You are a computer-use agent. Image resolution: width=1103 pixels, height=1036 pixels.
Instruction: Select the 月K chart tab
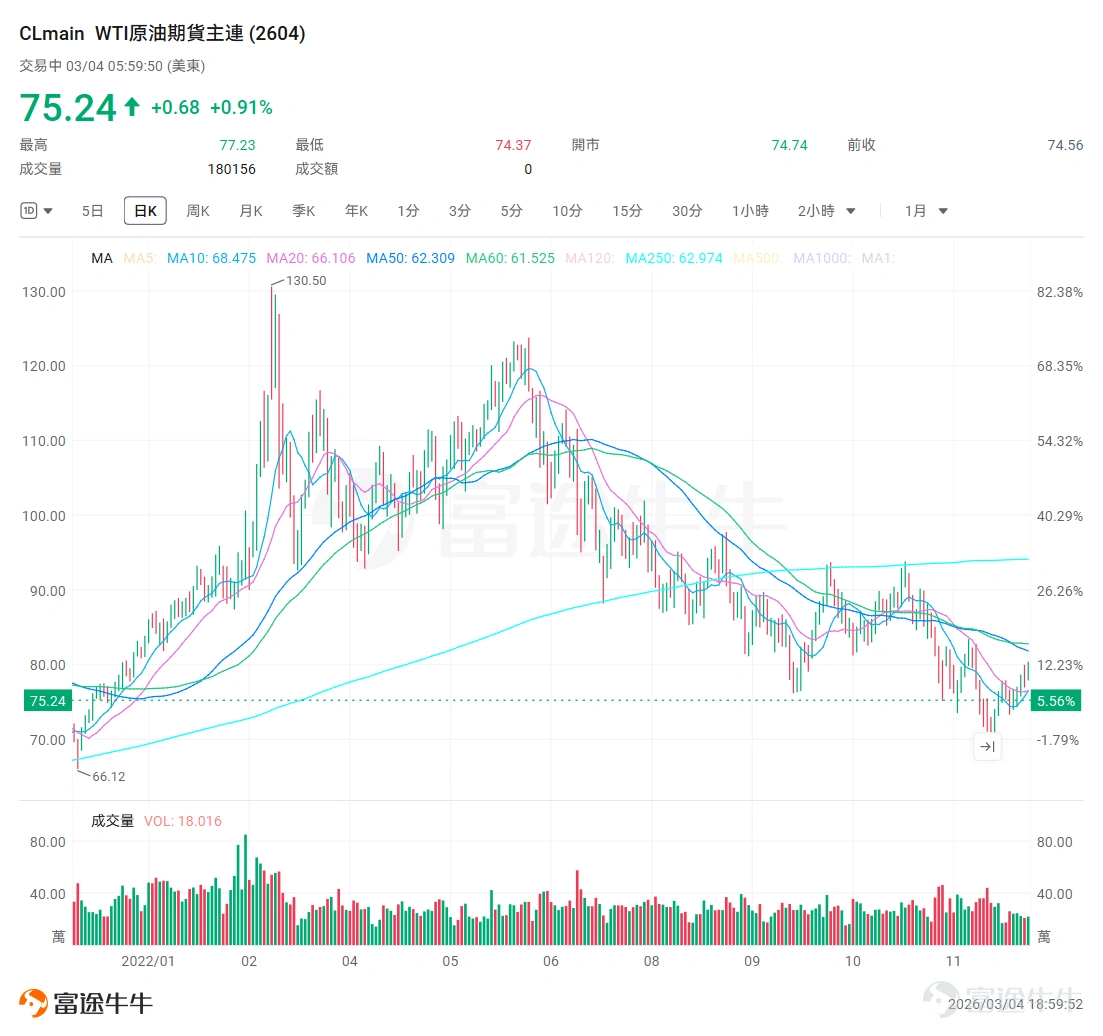(x=251, y=211)
